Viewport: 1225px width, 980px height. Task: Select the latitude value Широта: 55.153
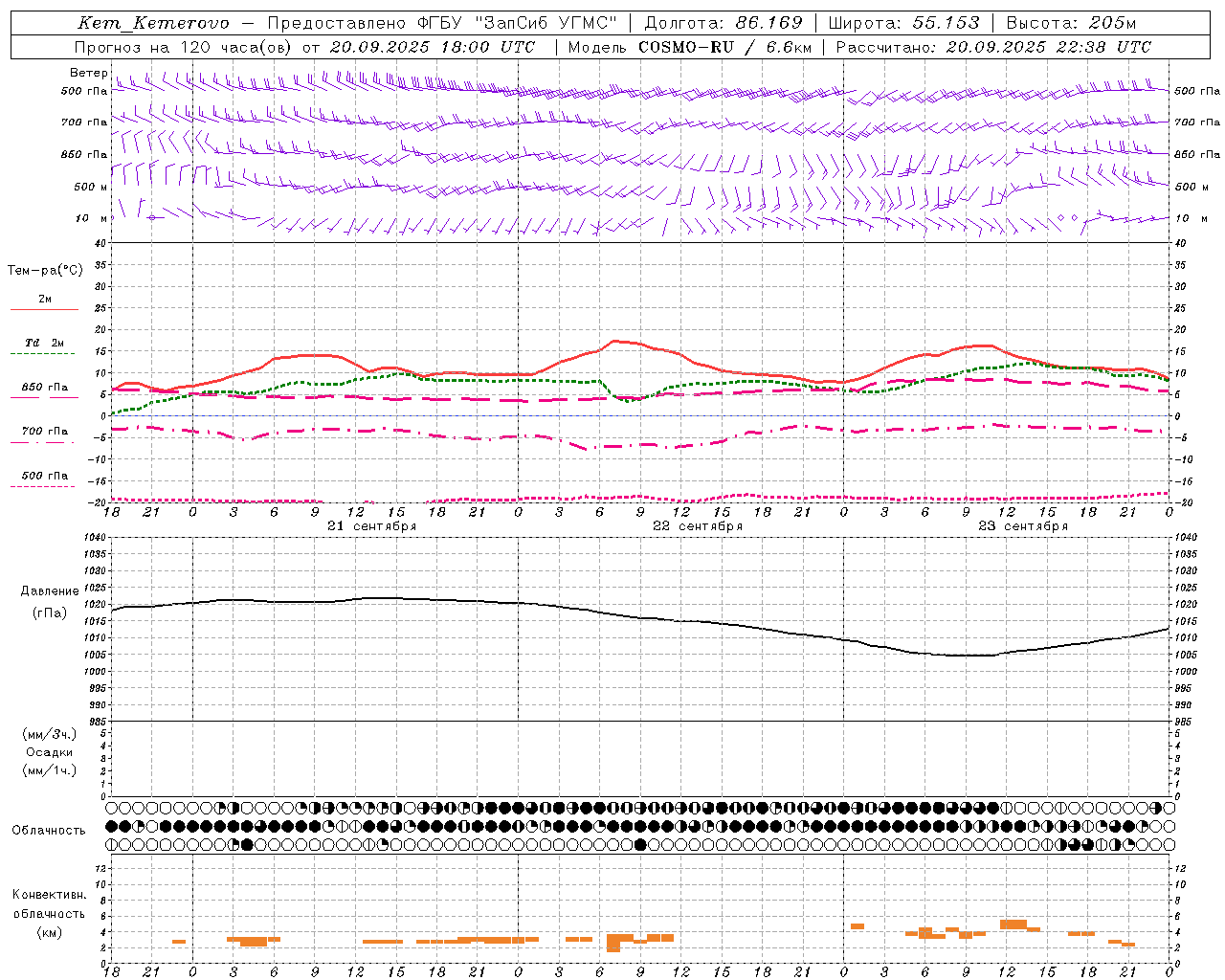pos(903,23)
